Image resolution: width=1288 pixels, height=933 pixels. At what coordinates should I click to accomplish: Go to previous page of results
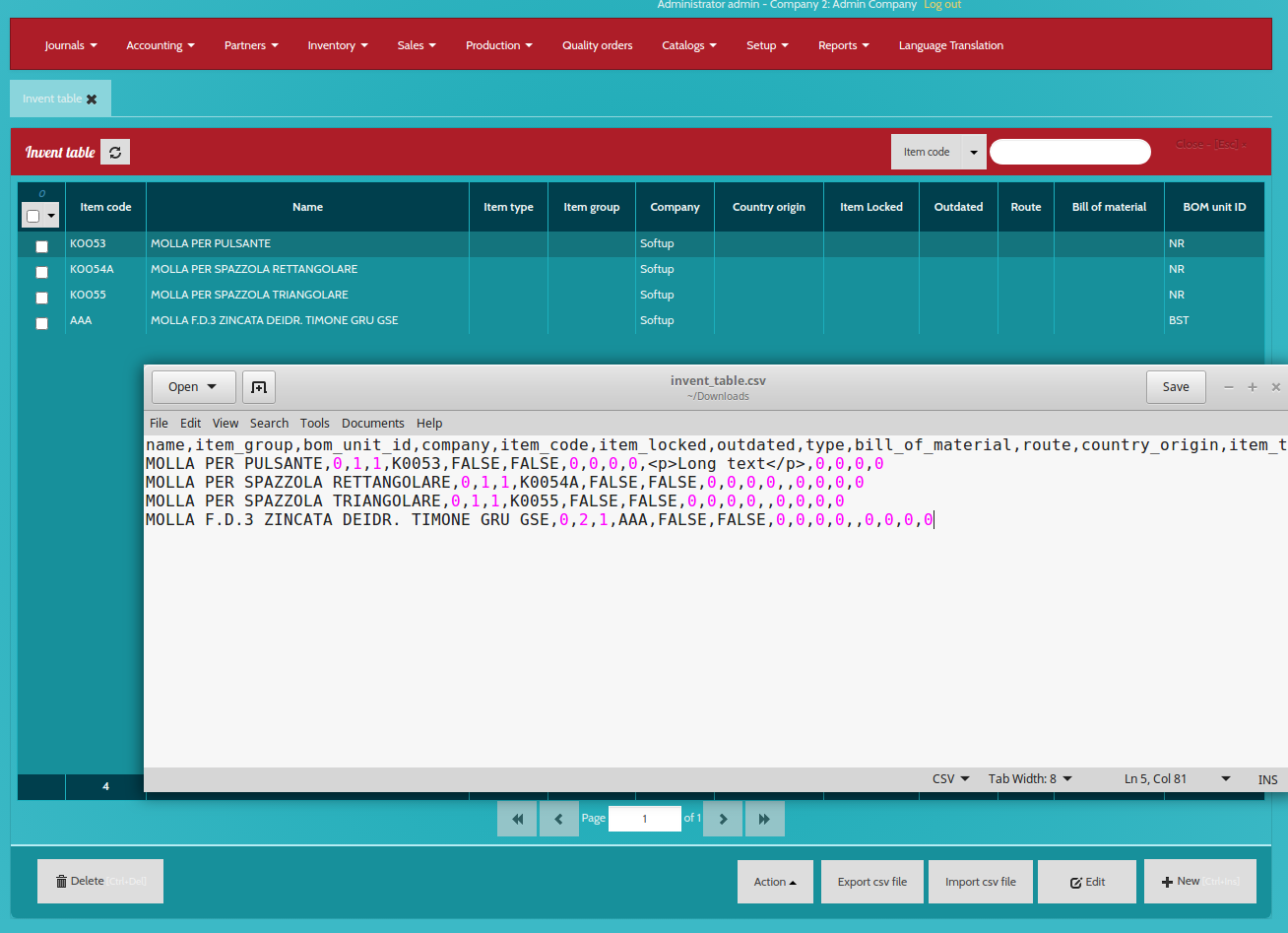point(559,819)
